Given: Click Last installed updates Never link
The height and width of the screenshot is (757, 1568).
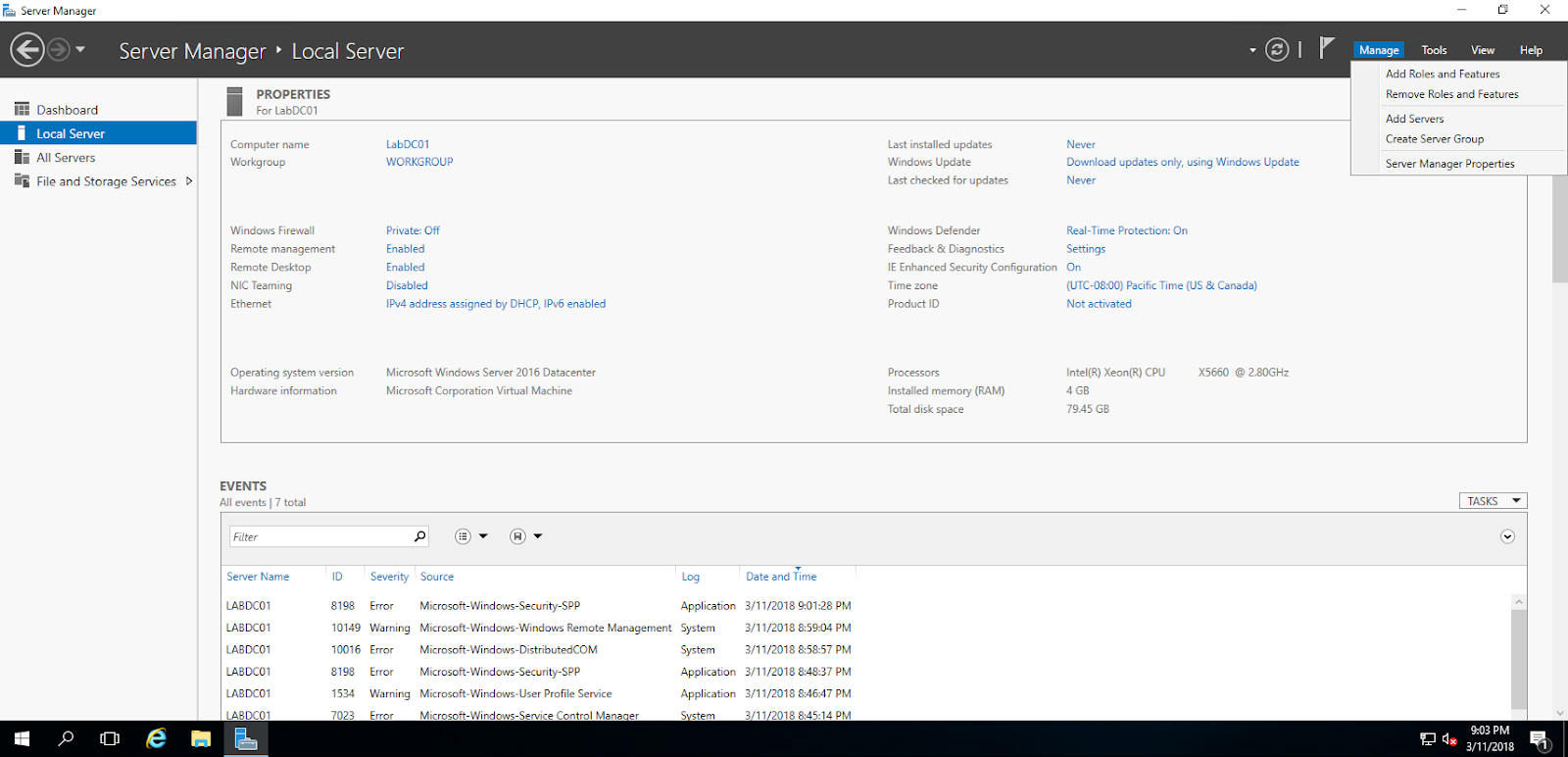Looking at the screenshot, I should point(1081,144).
